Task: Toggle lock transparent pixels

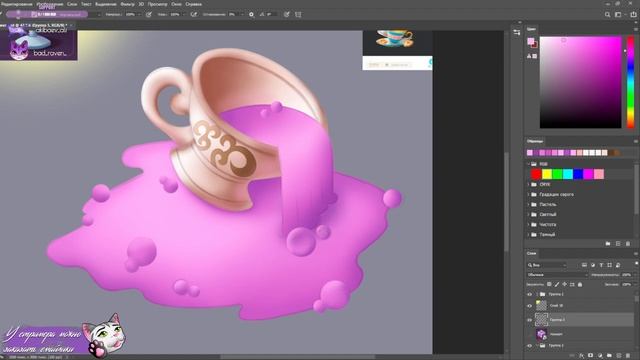Action: click(549, 284)
